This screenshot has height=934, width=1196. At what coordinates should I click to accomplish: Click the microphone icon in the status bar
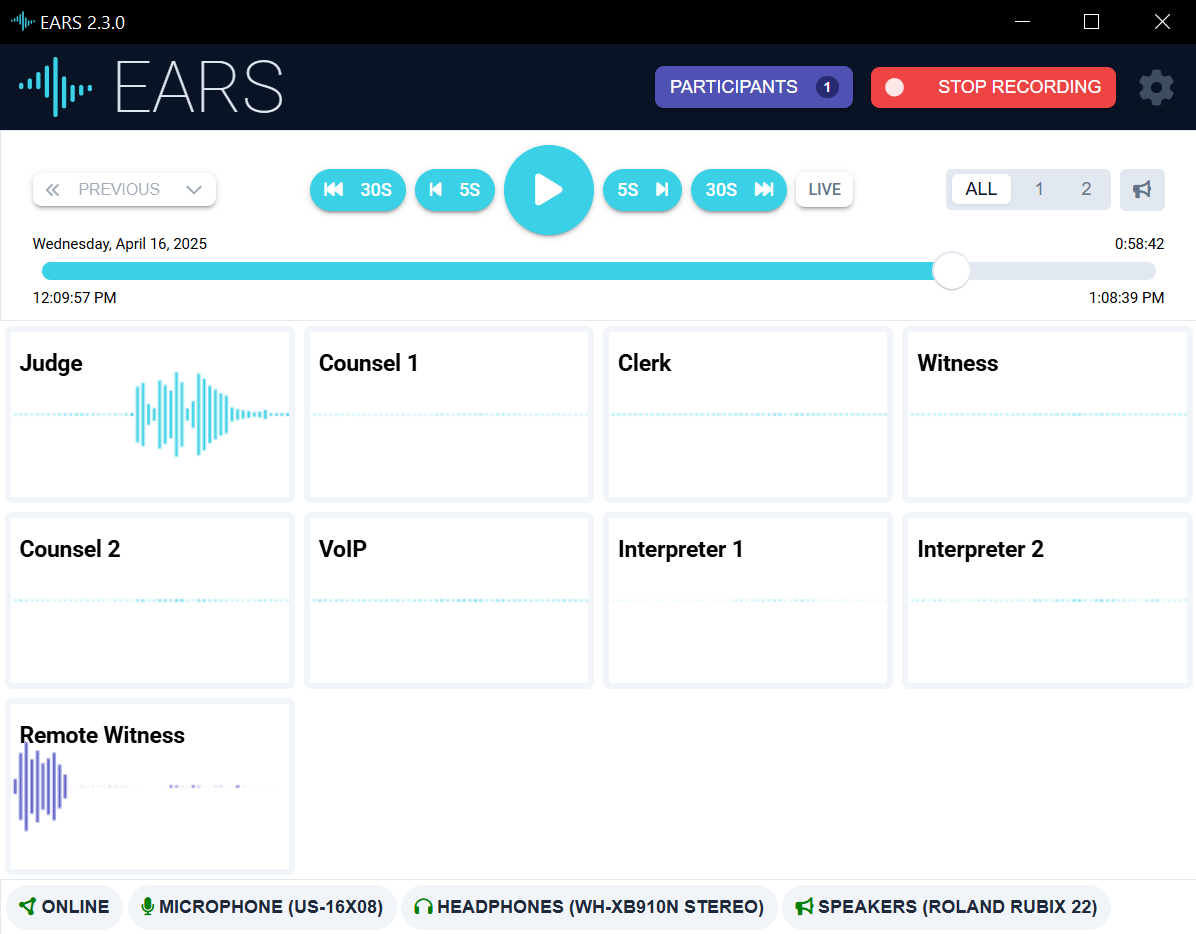point(148,906)
